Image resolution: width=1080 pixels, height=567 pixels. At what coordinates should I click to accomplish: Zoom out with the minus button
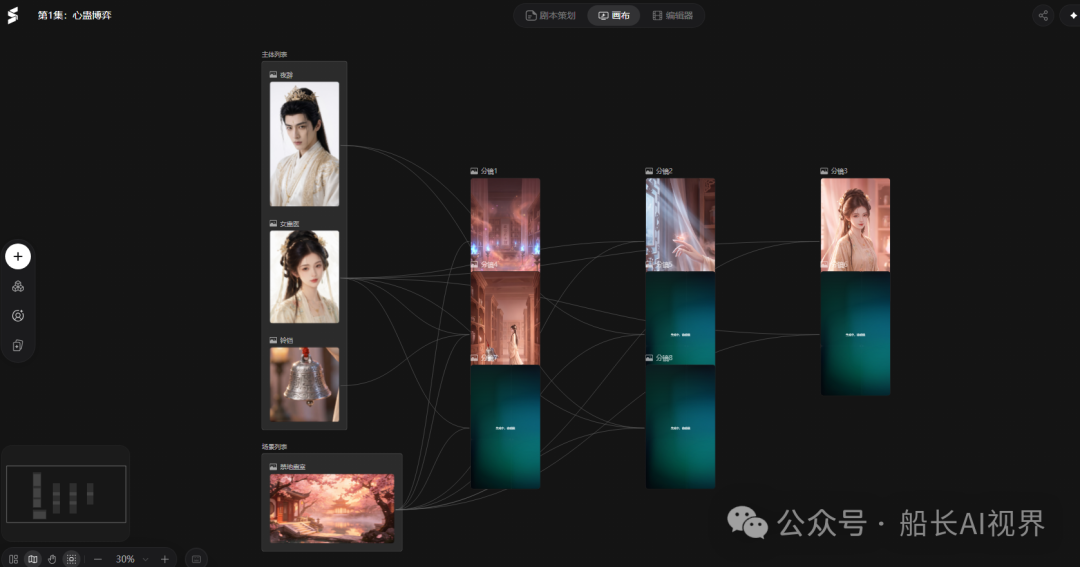click(x=98, y=559)
